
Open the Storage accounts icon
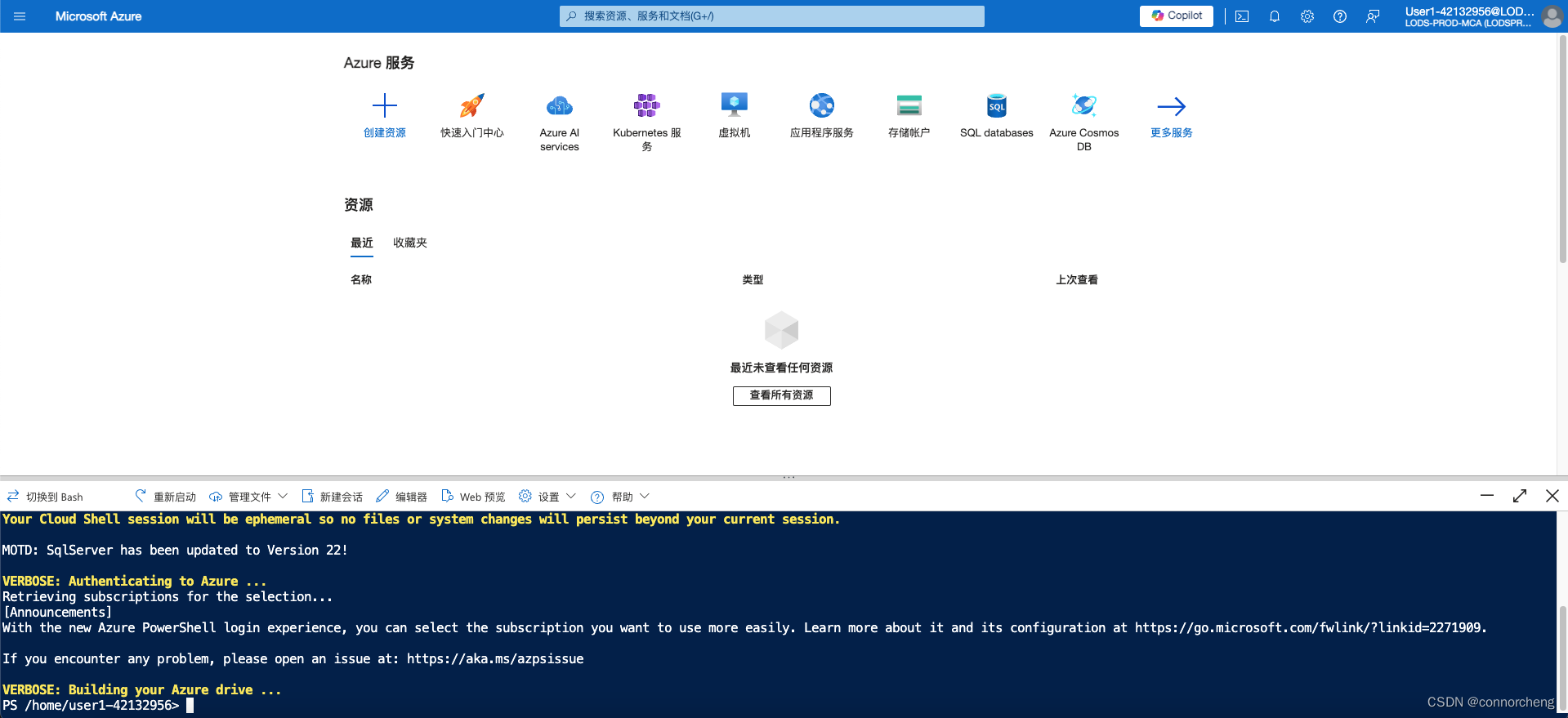point(909,105)
